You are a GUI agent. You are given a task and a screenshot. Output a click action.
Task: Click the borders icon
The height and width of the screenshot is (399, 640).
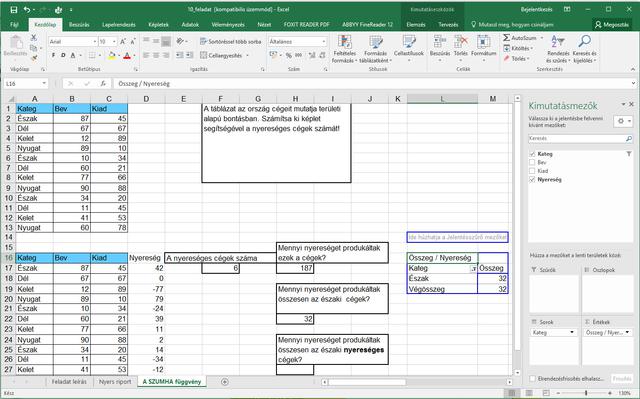pyautogui.click(x=92, y=55)
